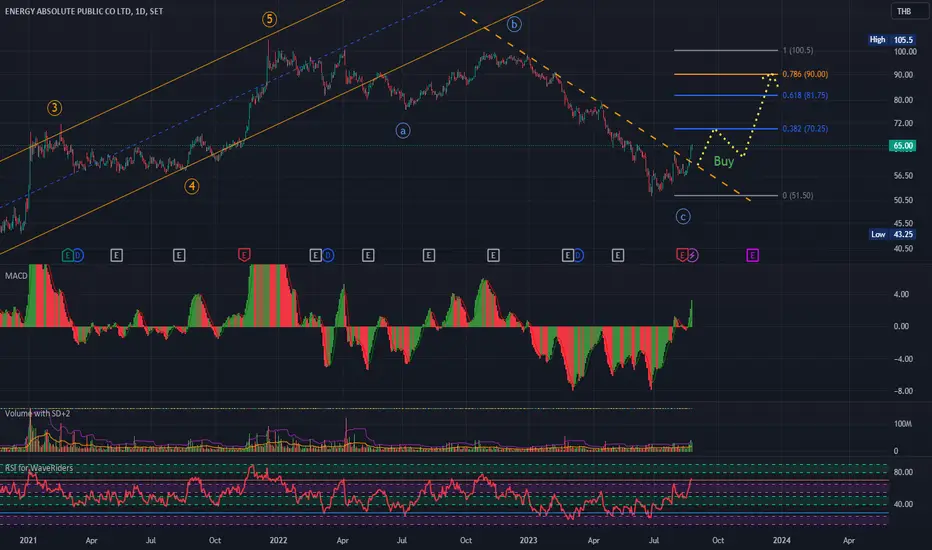Click the purple future earnings marker
Screen dimensions: 932x550
pyautogui.click(x=752, y=256)
